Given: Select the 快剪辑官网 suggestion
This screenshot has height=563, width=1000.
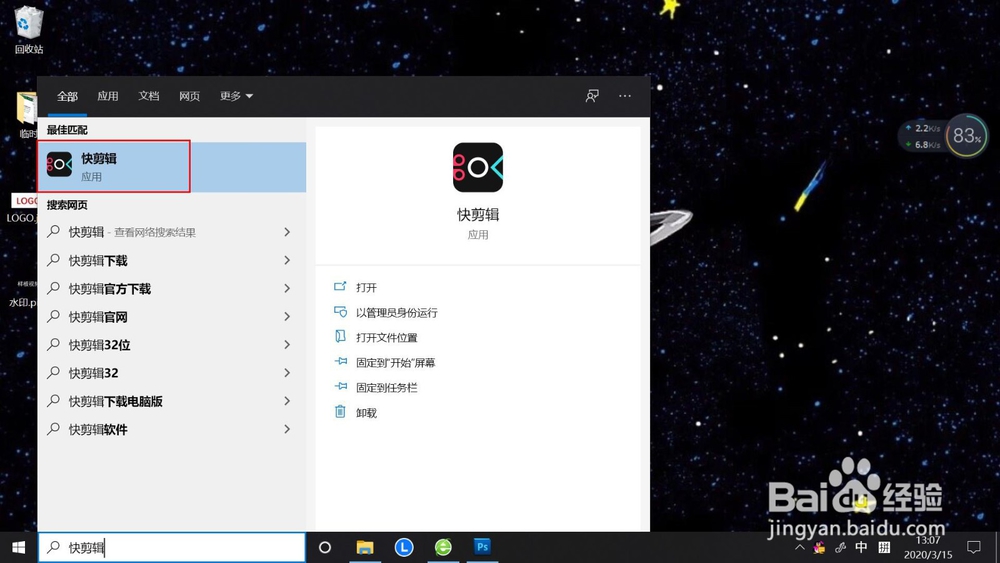Looking at the screenshot, I should tap(172, 316).
